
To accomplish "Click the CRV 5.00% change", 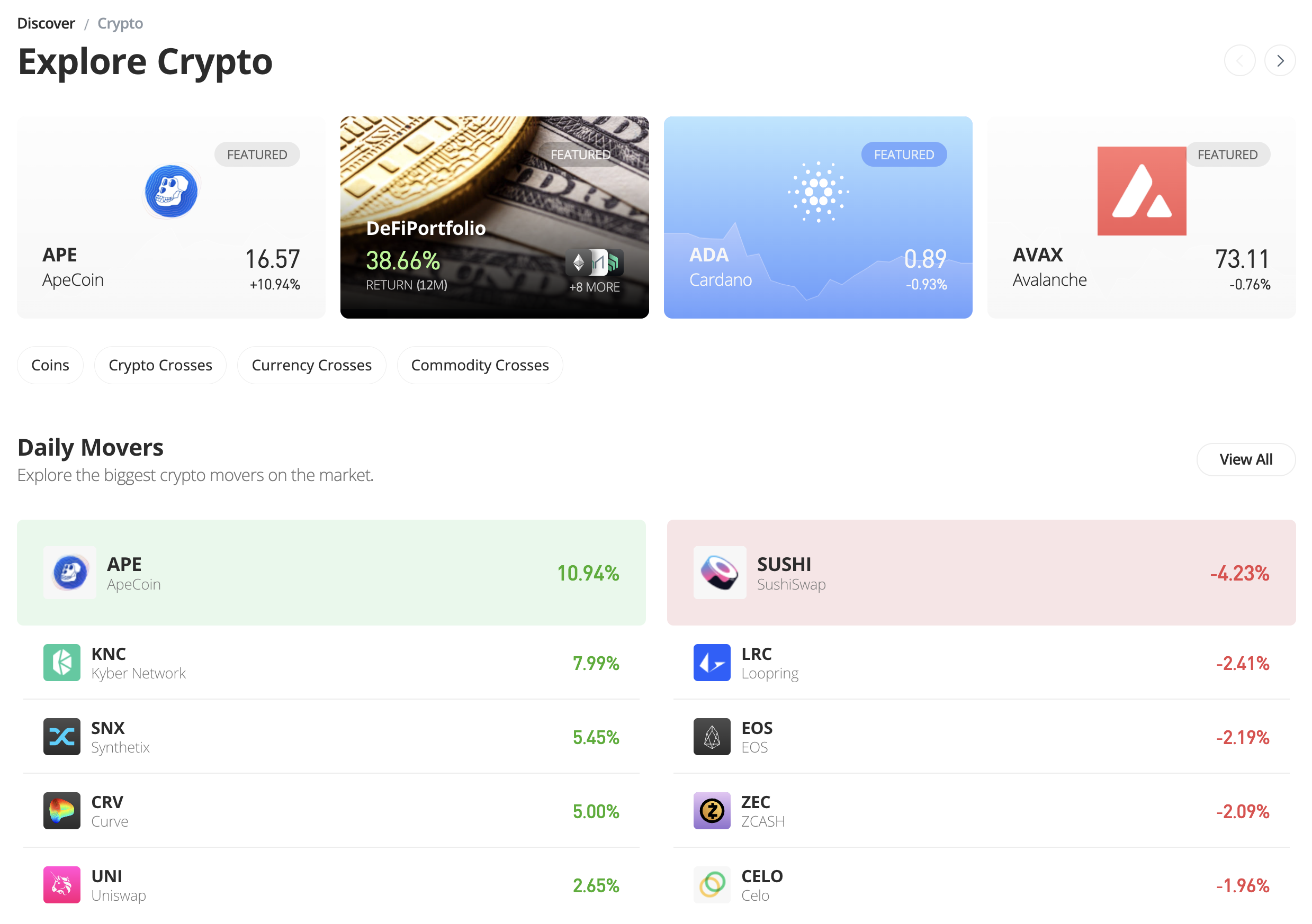I will point(596,812).
